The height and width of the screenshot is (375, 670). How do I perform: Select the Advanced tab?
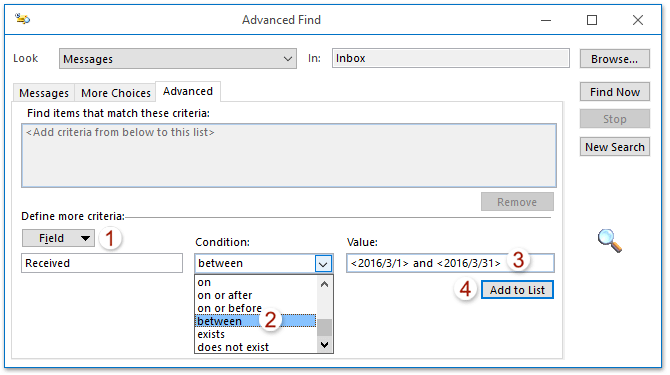188,91
